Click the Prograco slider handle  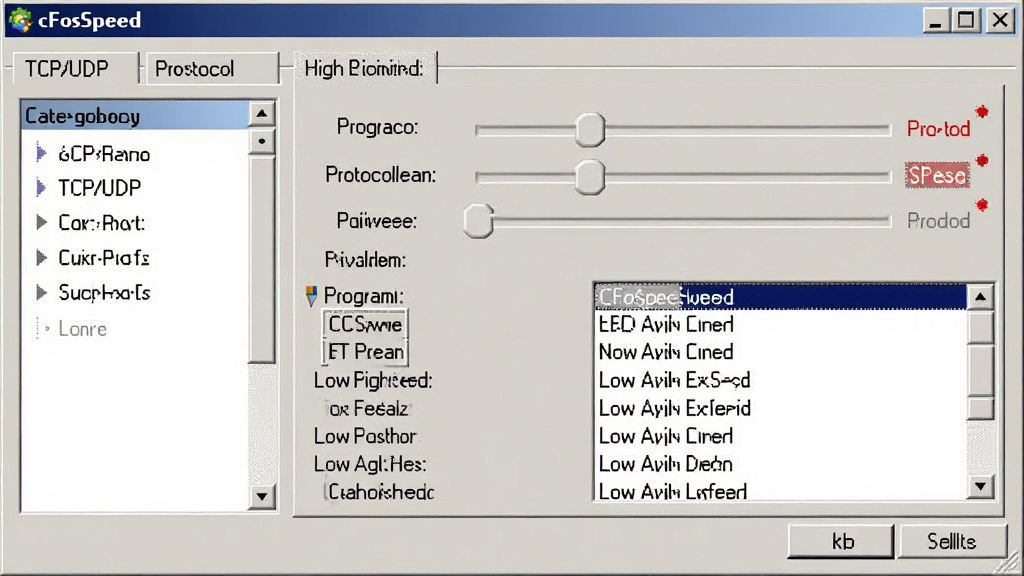click(590, 129)
